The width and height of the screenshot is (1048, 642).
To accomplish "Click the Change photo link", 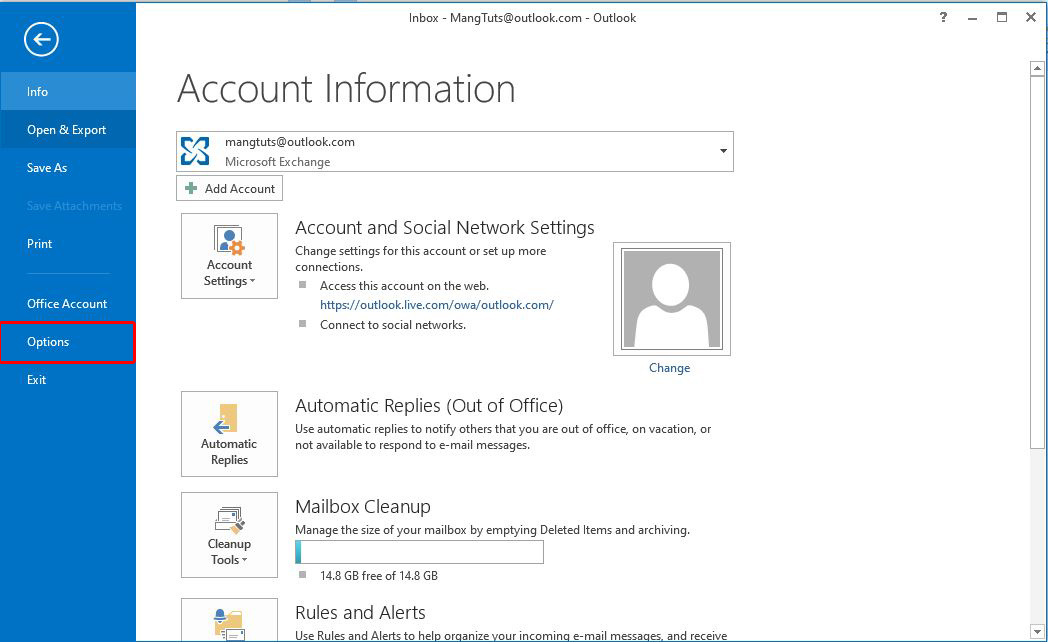I will coord(669,368).
